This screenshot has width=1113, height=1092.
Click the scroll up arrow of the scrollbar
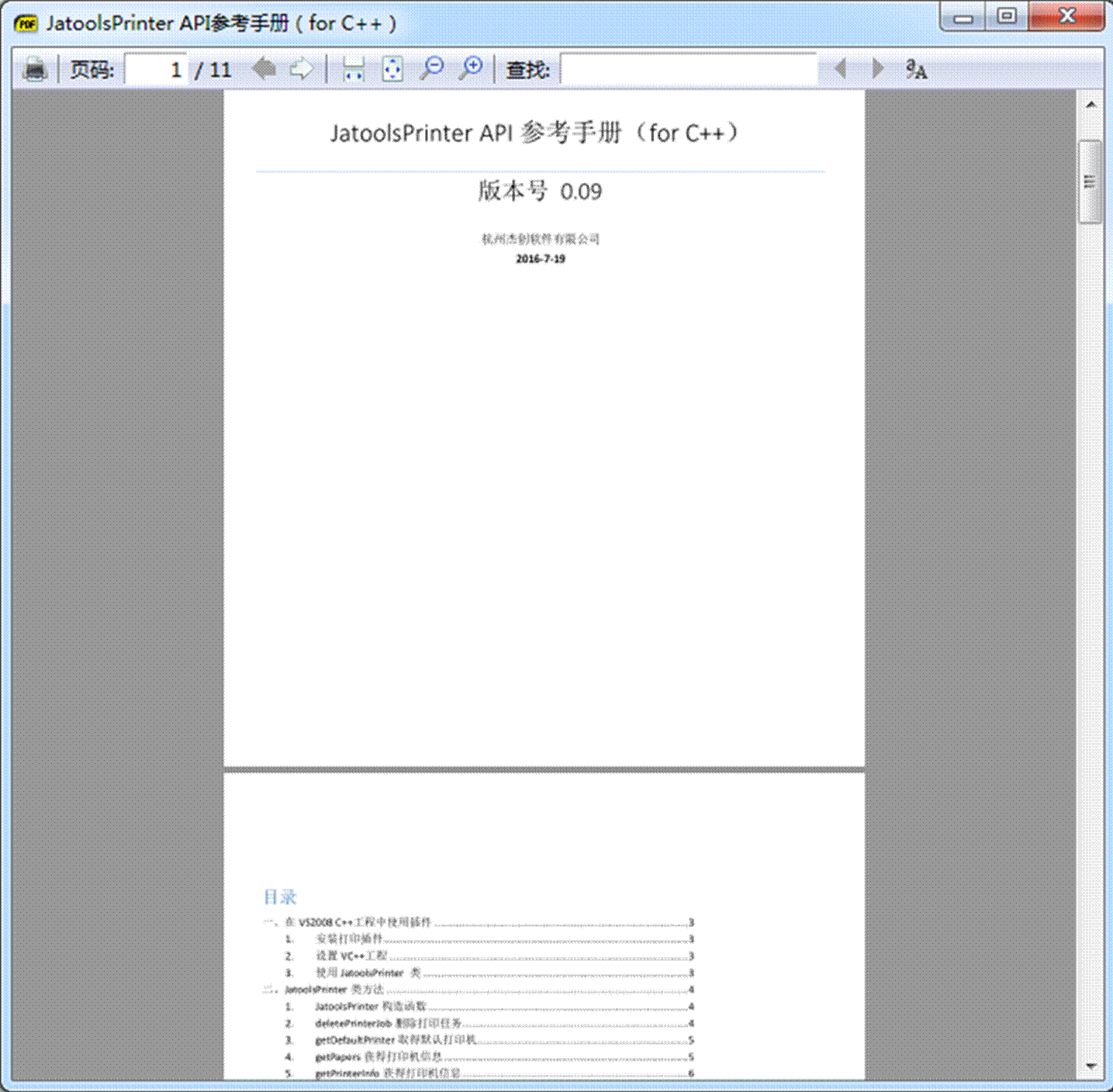point(1091,105)
